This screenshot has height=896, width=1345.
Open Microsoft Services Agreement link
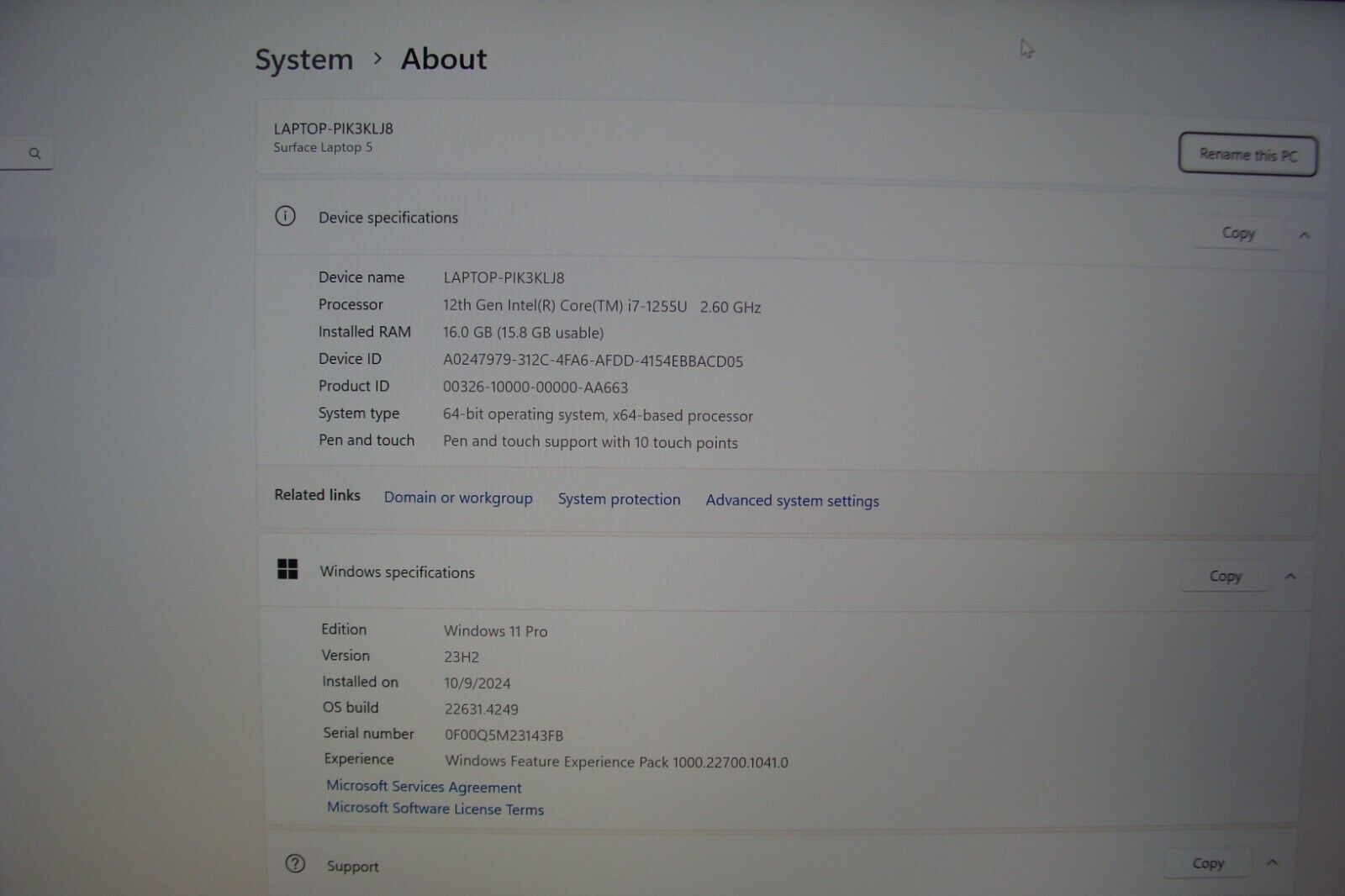point(424,787)
